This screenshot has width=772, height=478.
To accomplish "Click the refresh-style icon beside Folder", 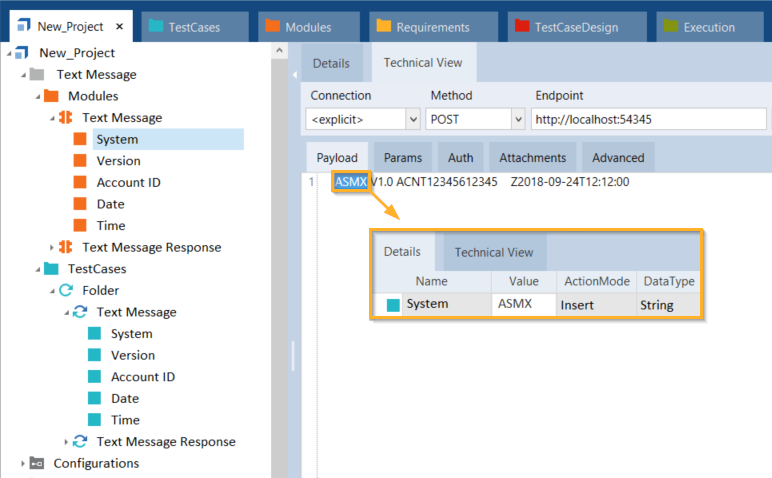I will click(66, 290).
